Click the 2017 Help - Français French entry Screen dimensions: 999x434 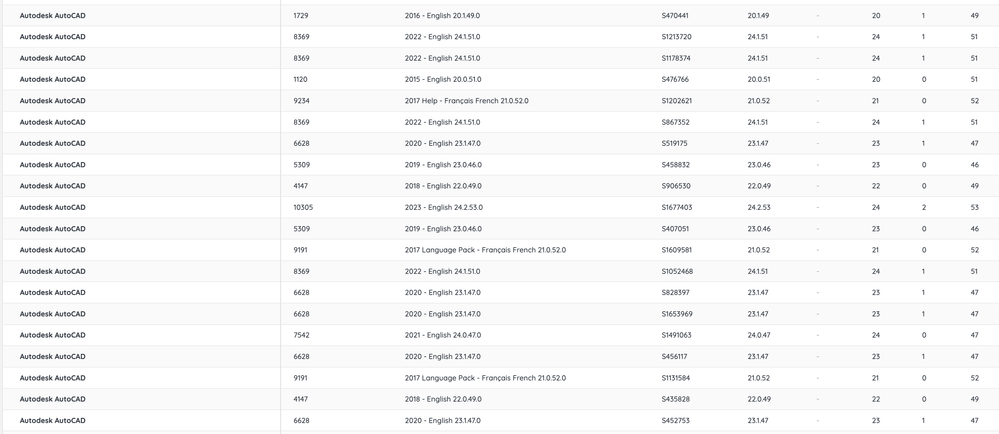(466, 101)
